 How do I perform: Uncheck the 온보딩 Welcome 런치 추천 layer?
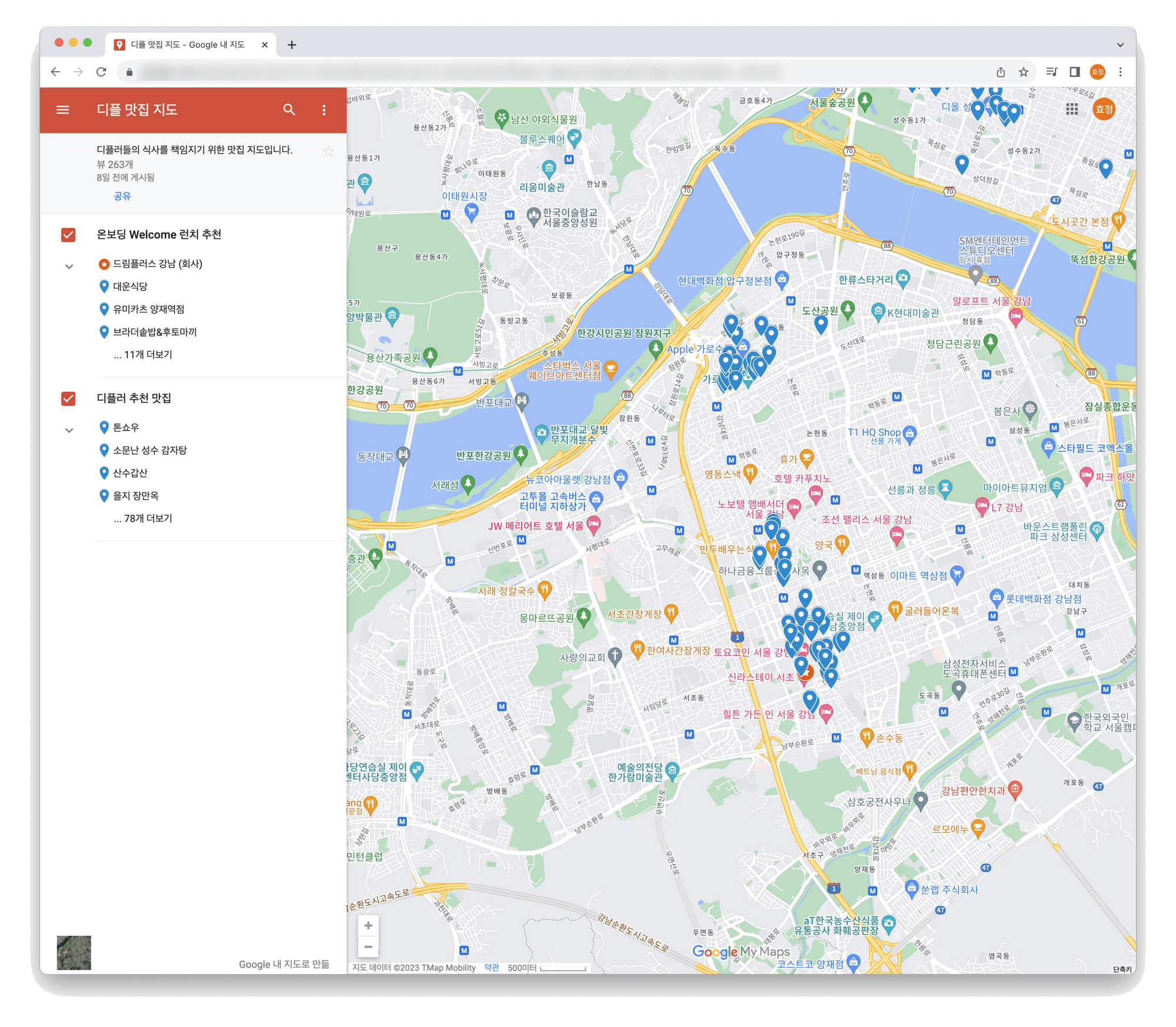point(68,235)
